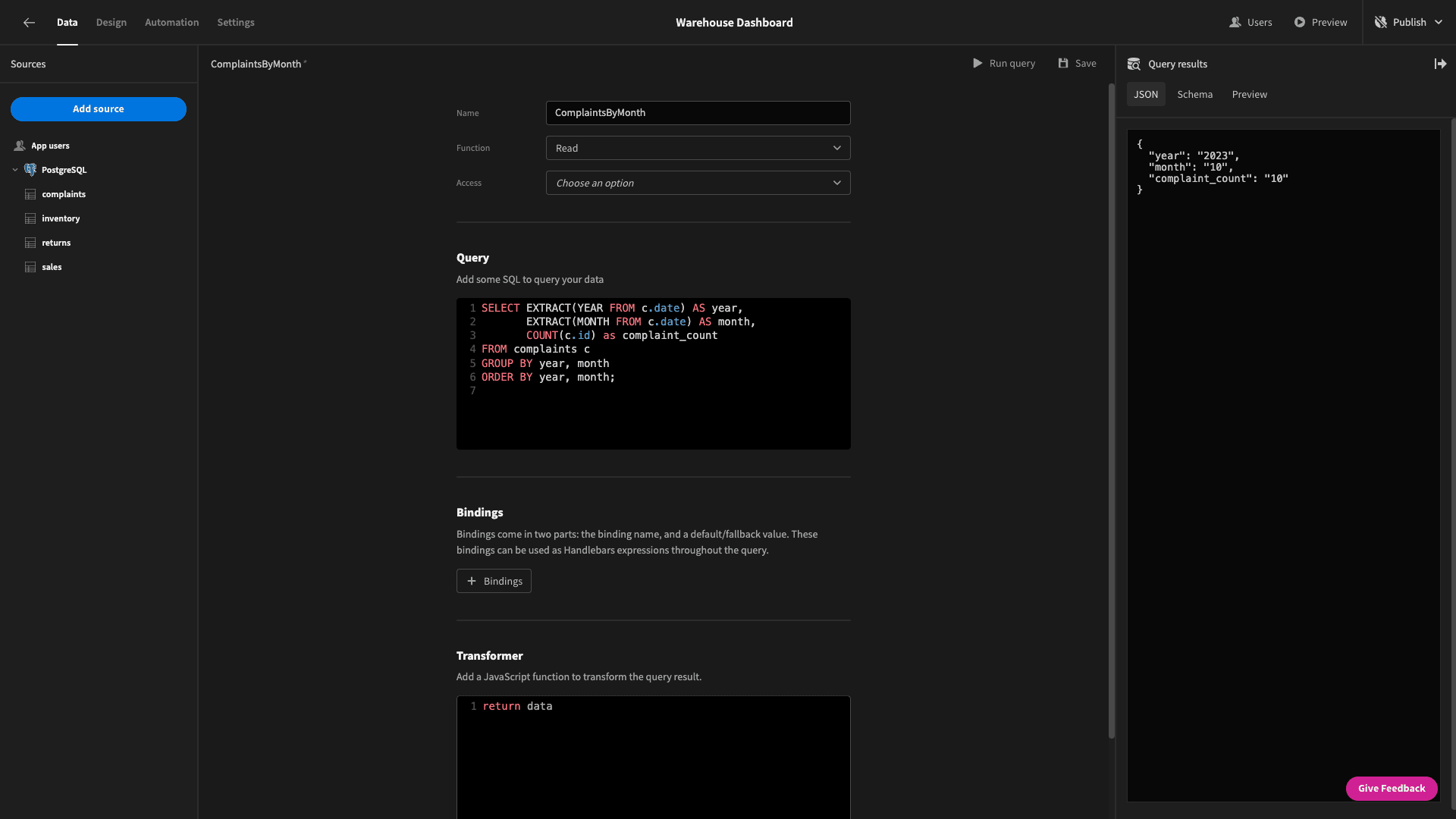Click the inventory table icon
The width and height of the screenshot is (1456, 819).
click(x=30, y=219)
